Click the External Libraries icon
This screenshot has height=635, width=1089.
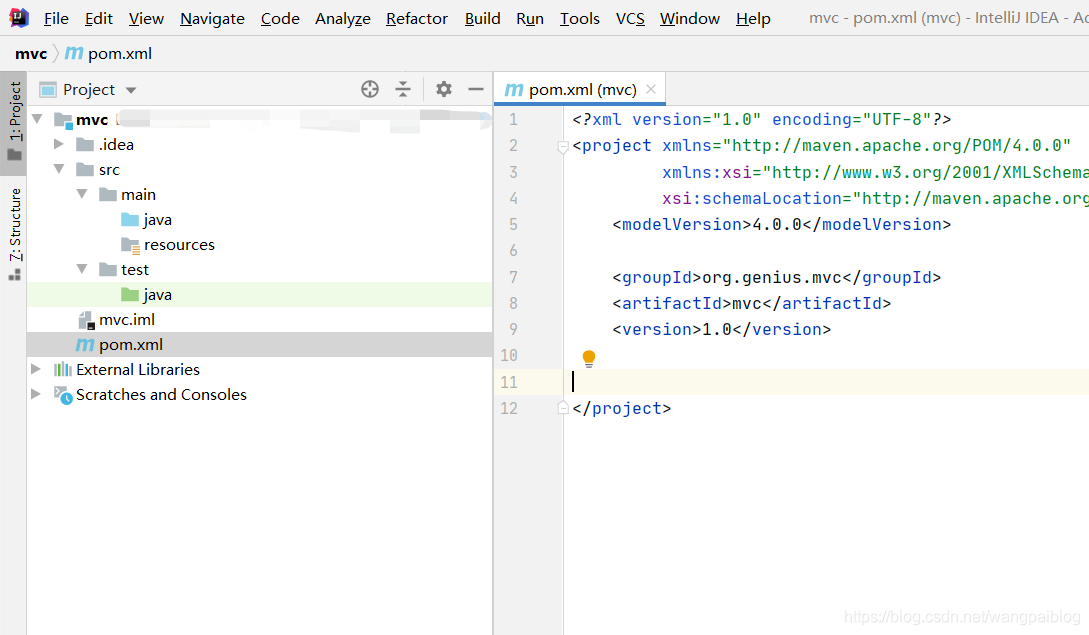coord(63,369)
